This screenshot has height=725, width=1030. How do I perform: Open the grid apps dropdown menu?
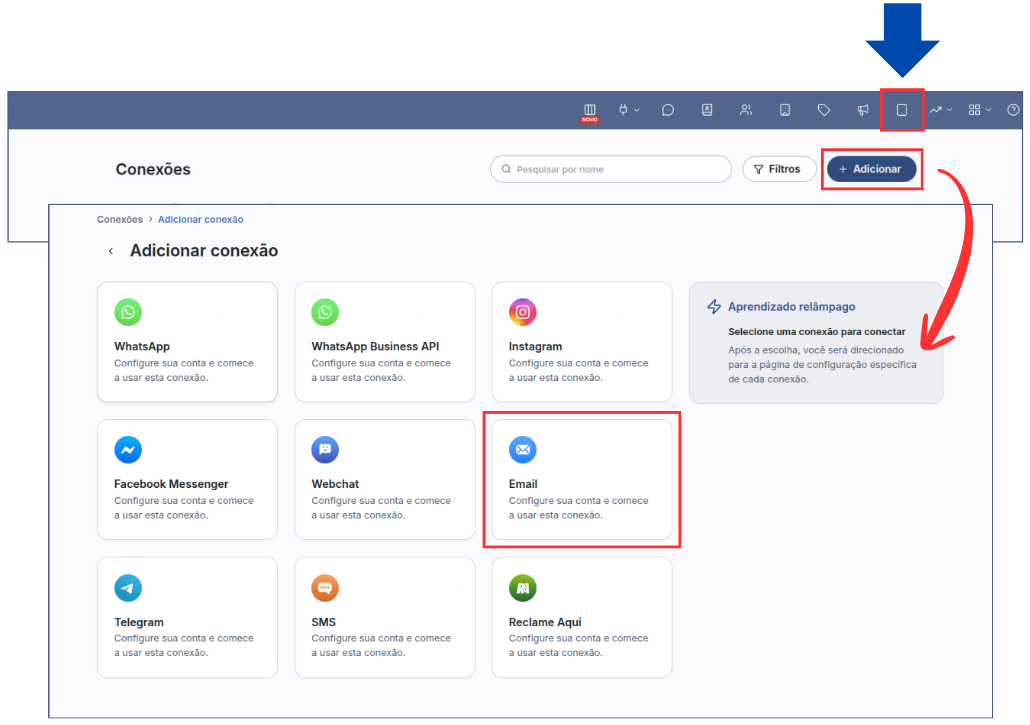coord(979,110)
